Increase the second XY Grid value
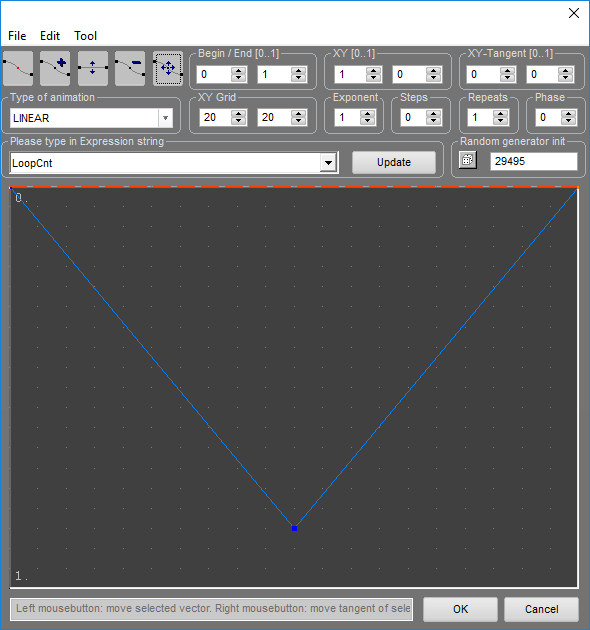 [x=298, y=113]
